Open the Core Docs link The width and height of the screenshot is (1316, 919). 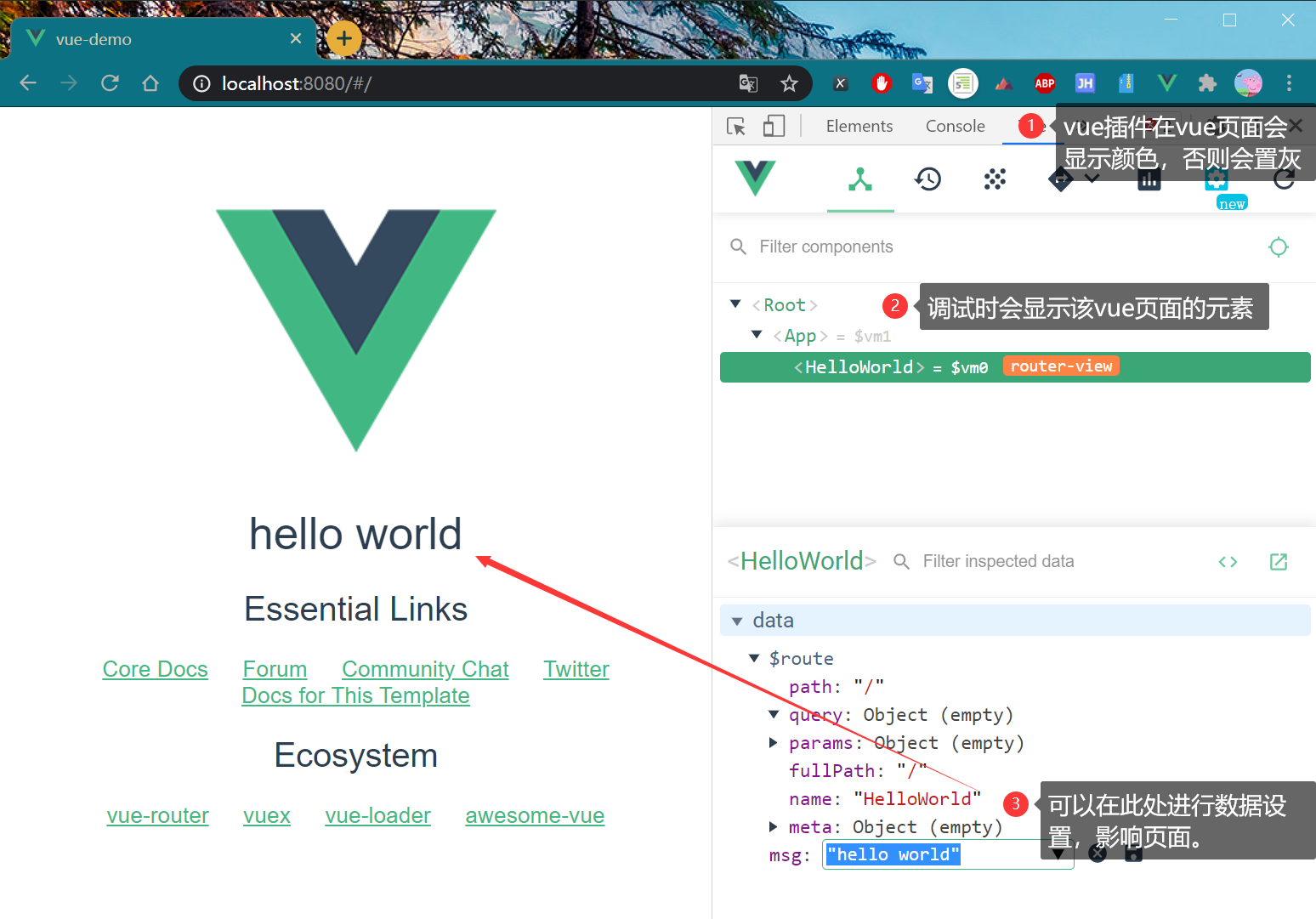tap(155, 669)
